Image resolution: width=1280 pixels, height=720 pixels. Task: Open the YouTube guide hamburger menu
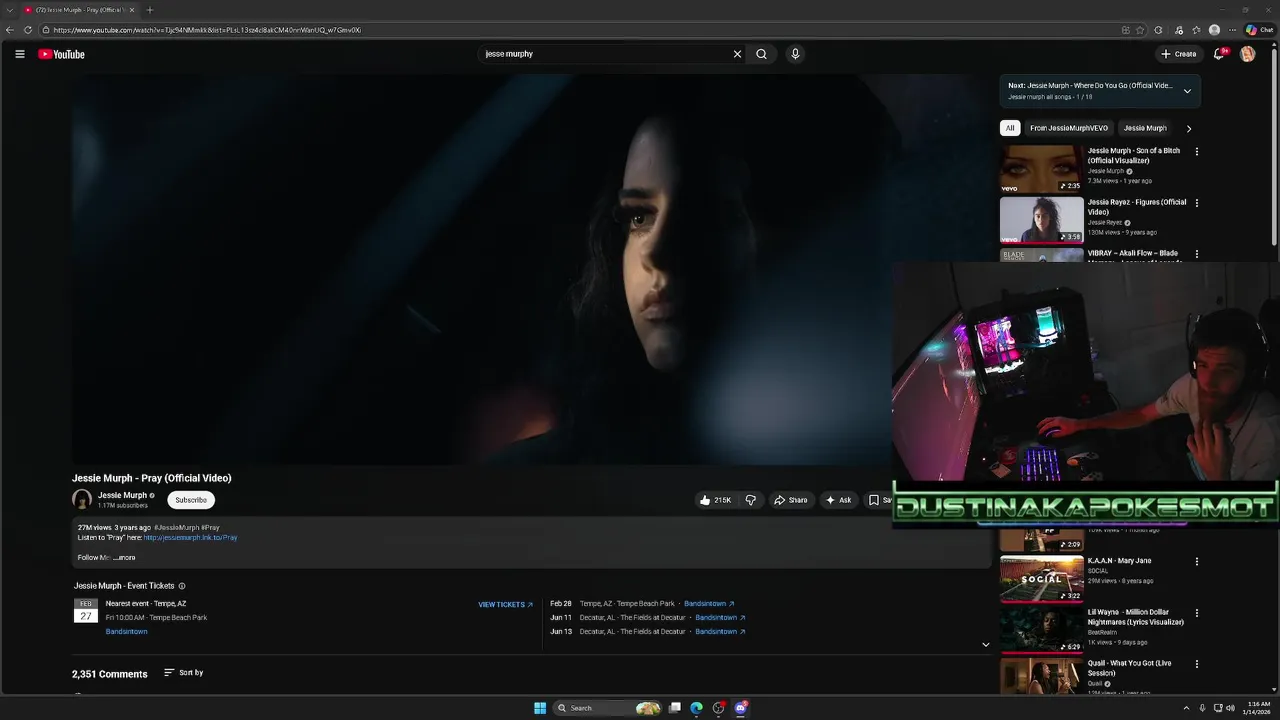tap(19, 54)
